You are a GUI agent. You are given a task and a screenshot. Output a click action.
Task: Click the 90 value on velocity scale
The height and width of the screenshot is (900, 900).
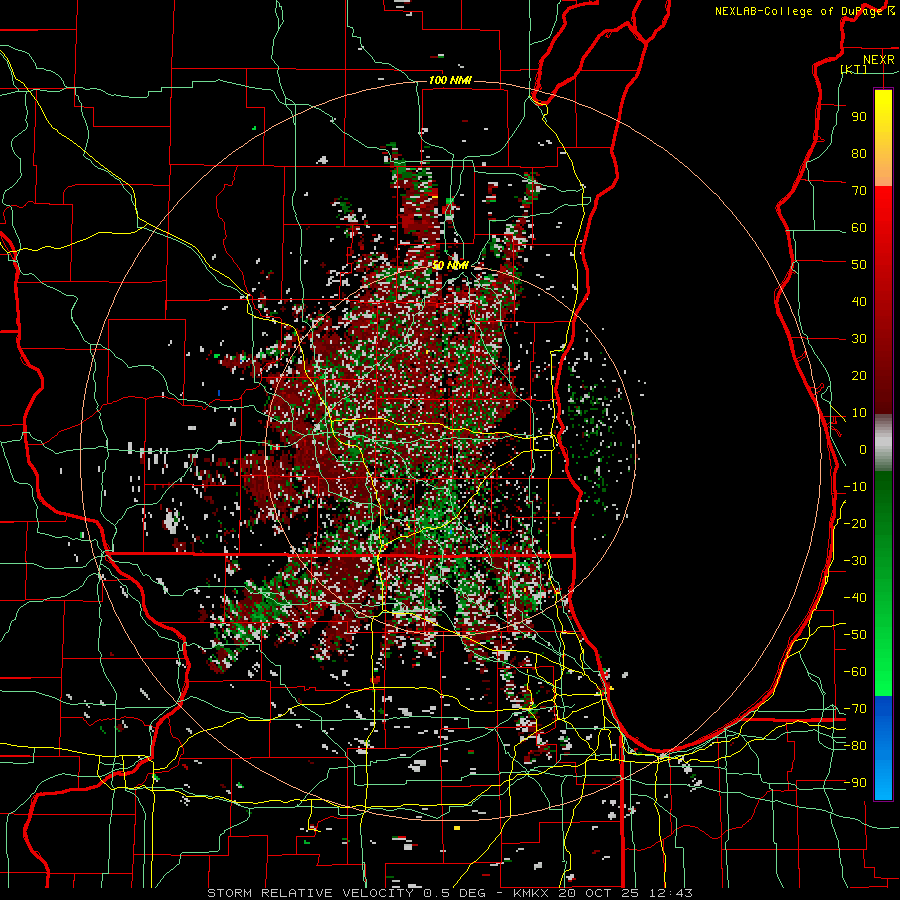coord(859,117)
